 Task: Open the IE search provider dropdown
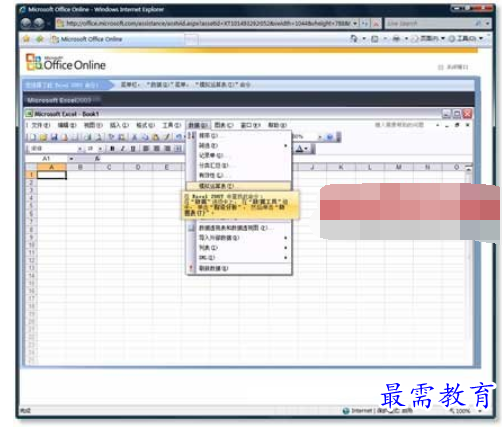(487, 23)
